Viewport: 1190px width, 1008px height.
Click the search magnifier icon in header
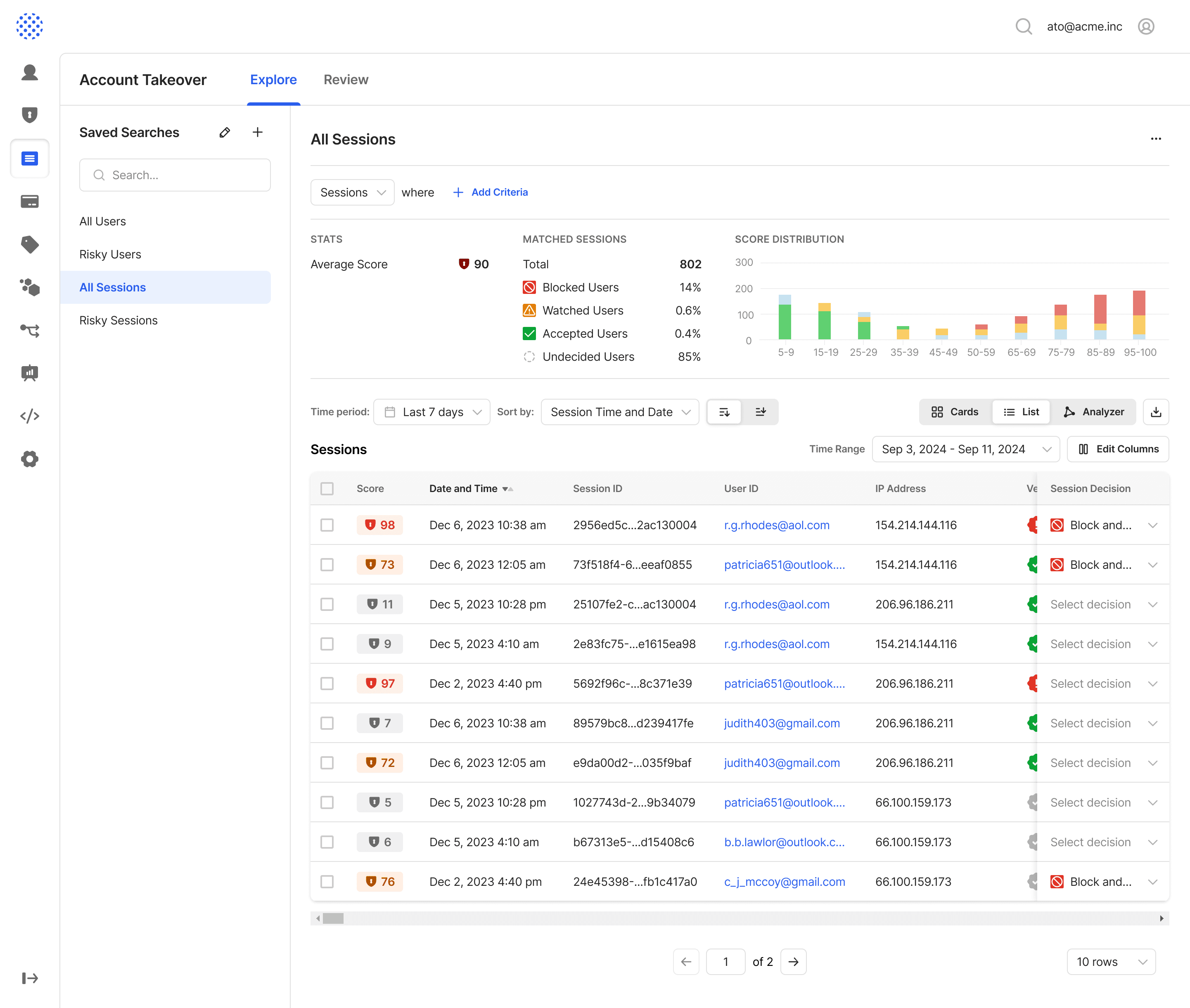tap(1023, 27)
